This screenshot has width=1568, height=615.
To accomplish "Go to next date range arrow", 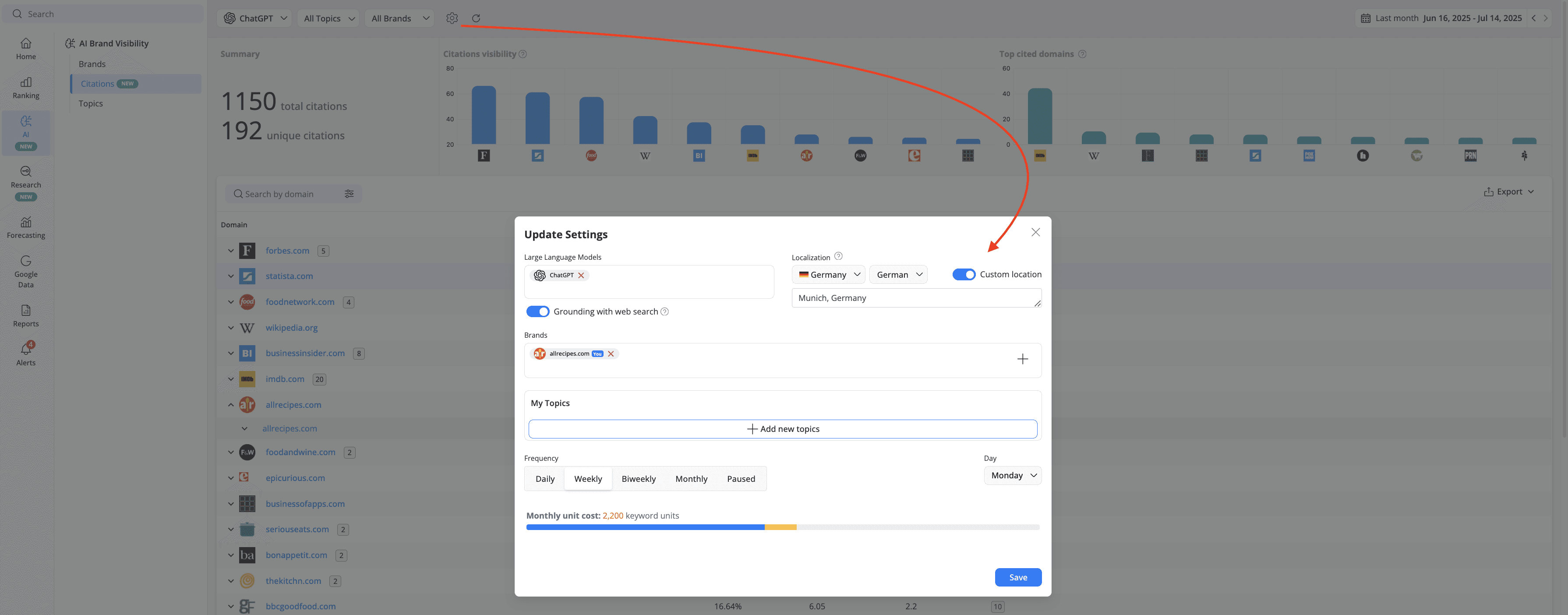I will pyautogui.click(x=1546, y=18).
